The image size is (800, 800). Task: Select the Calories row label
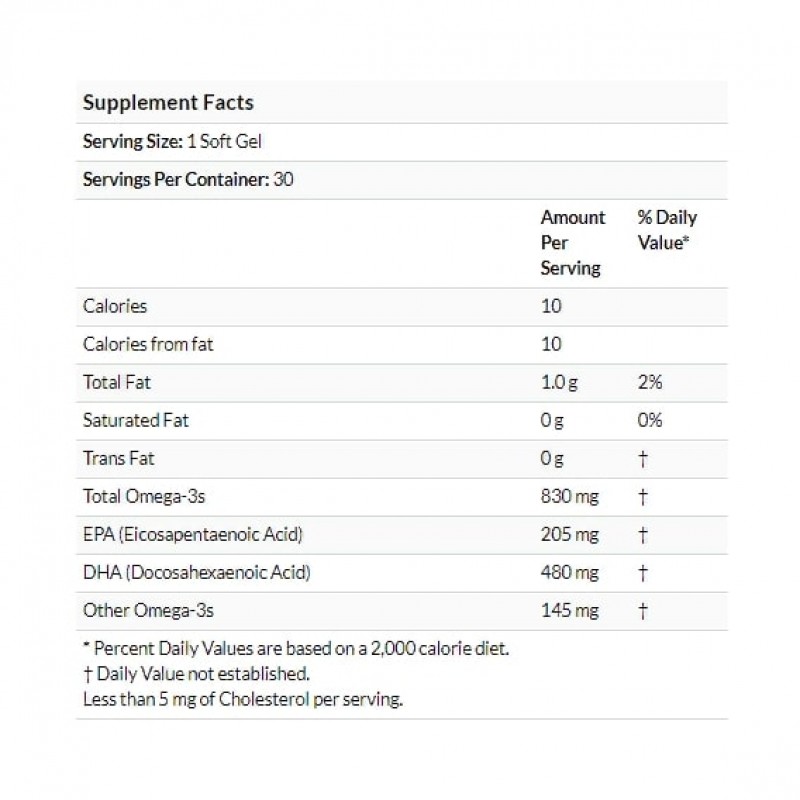tap(115, 306)
